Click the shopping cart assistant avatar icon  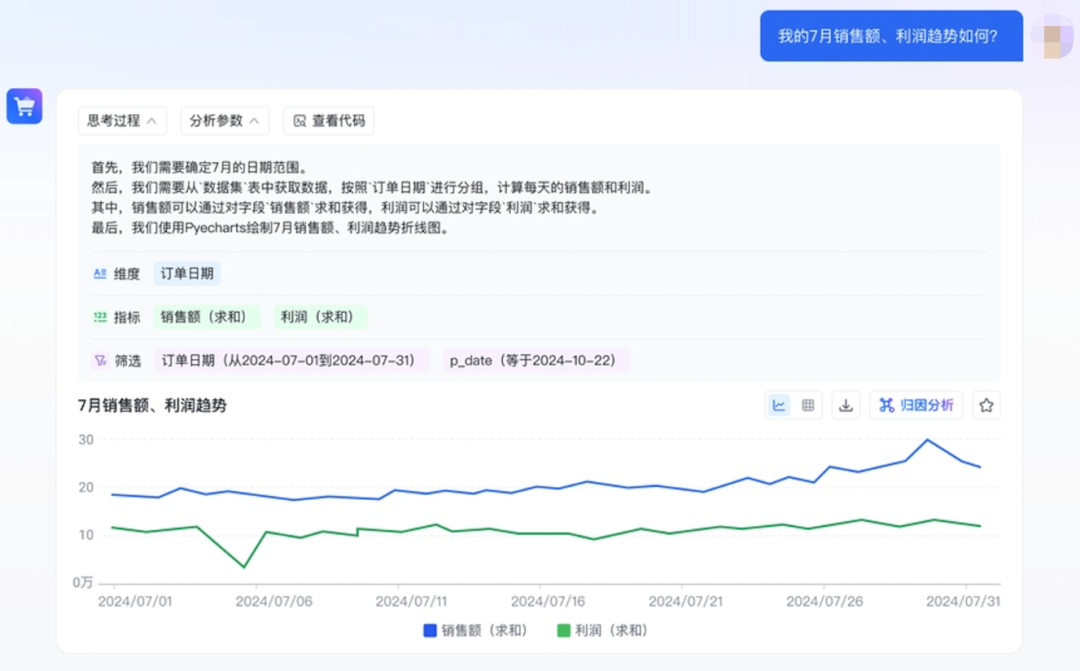(25, 106)
